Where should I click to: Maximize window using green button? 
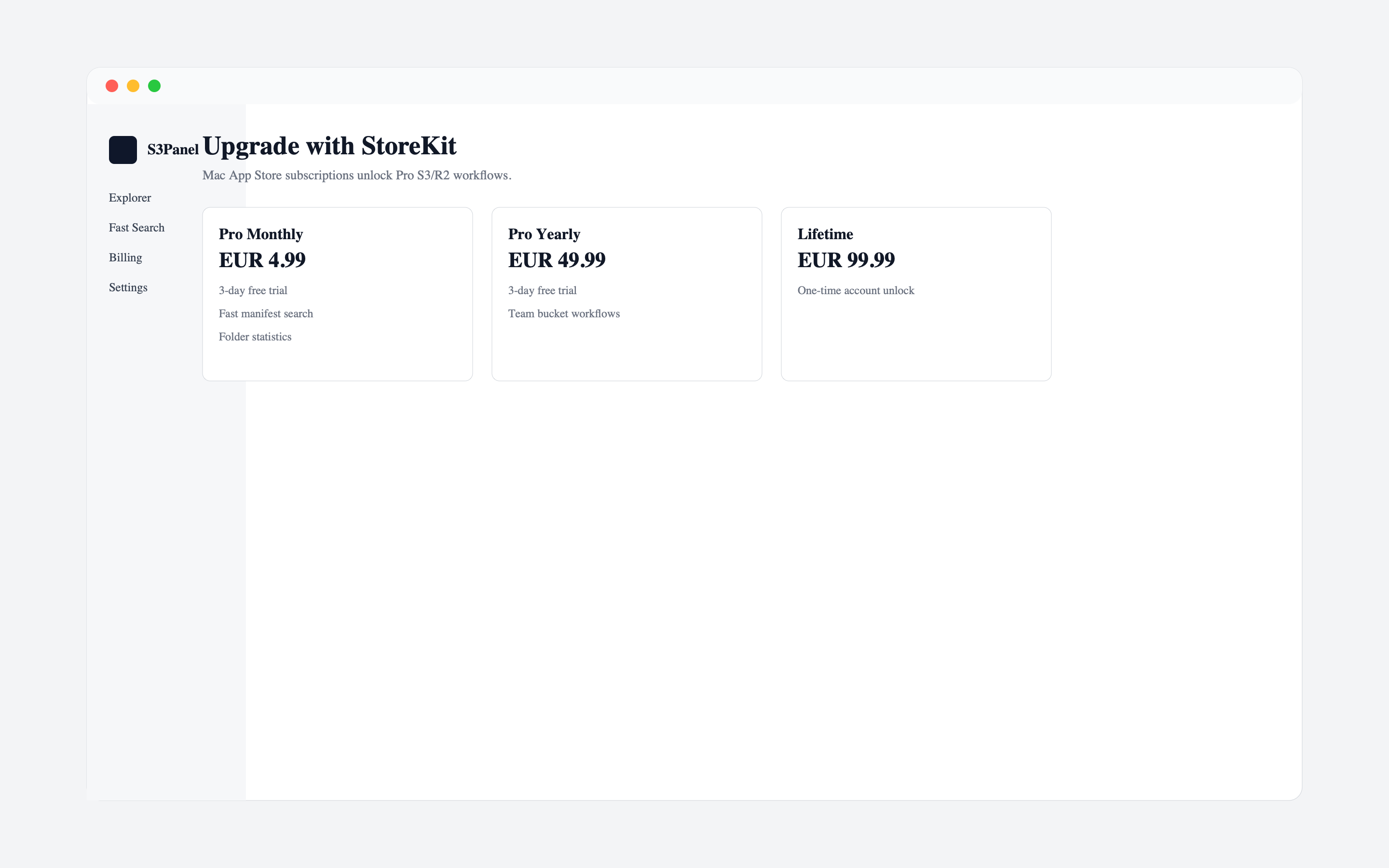[x=154, y=86]
